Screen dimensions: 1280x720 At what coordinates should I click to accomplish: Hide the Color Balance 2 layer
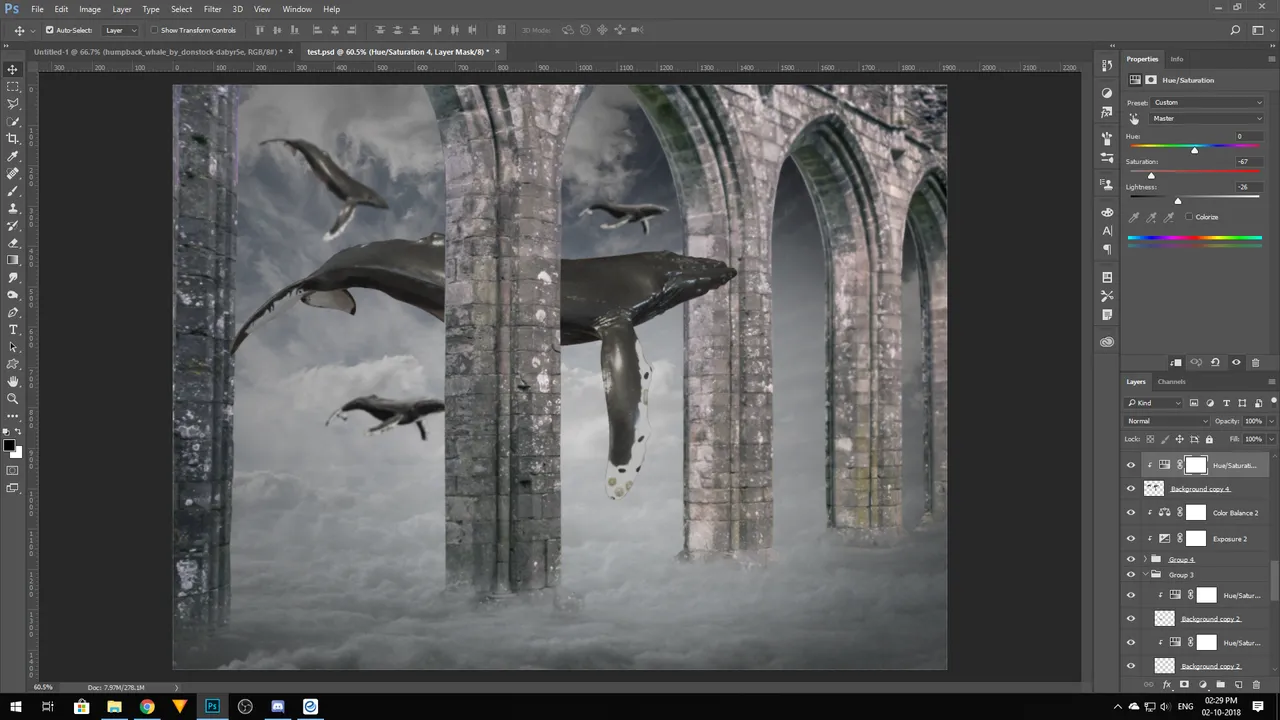(1131, 513)
